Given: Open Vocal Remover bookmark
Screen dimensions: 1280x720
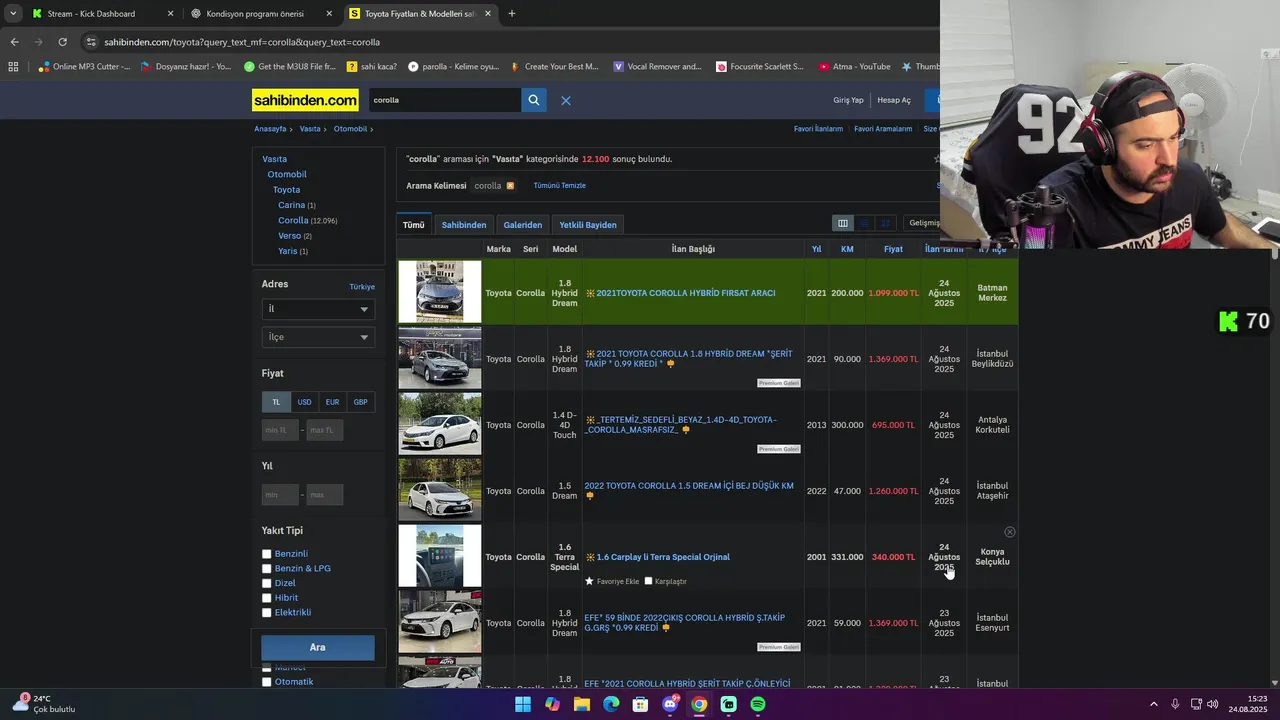Looking at the screenshot, I should 657,67.
